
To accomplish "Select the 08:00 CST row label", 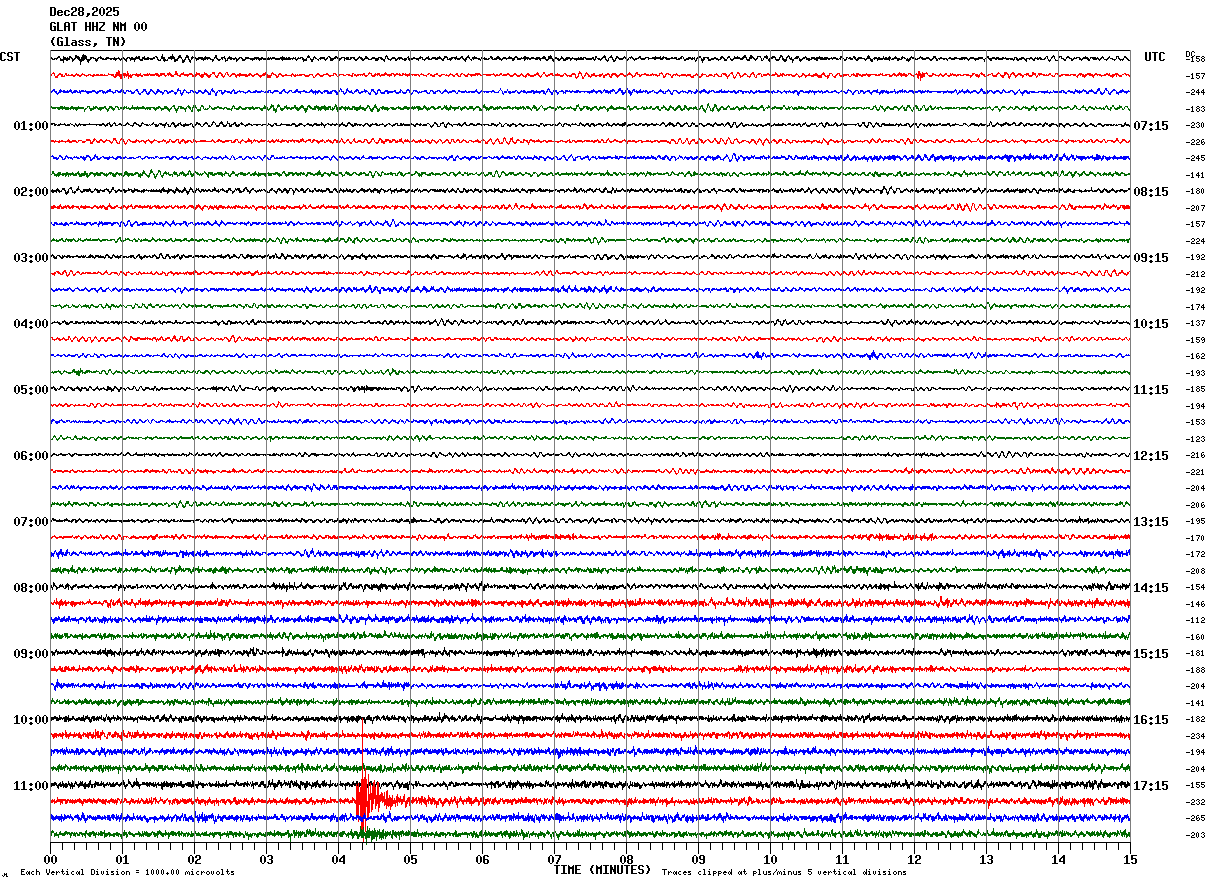I will (31, 588).
